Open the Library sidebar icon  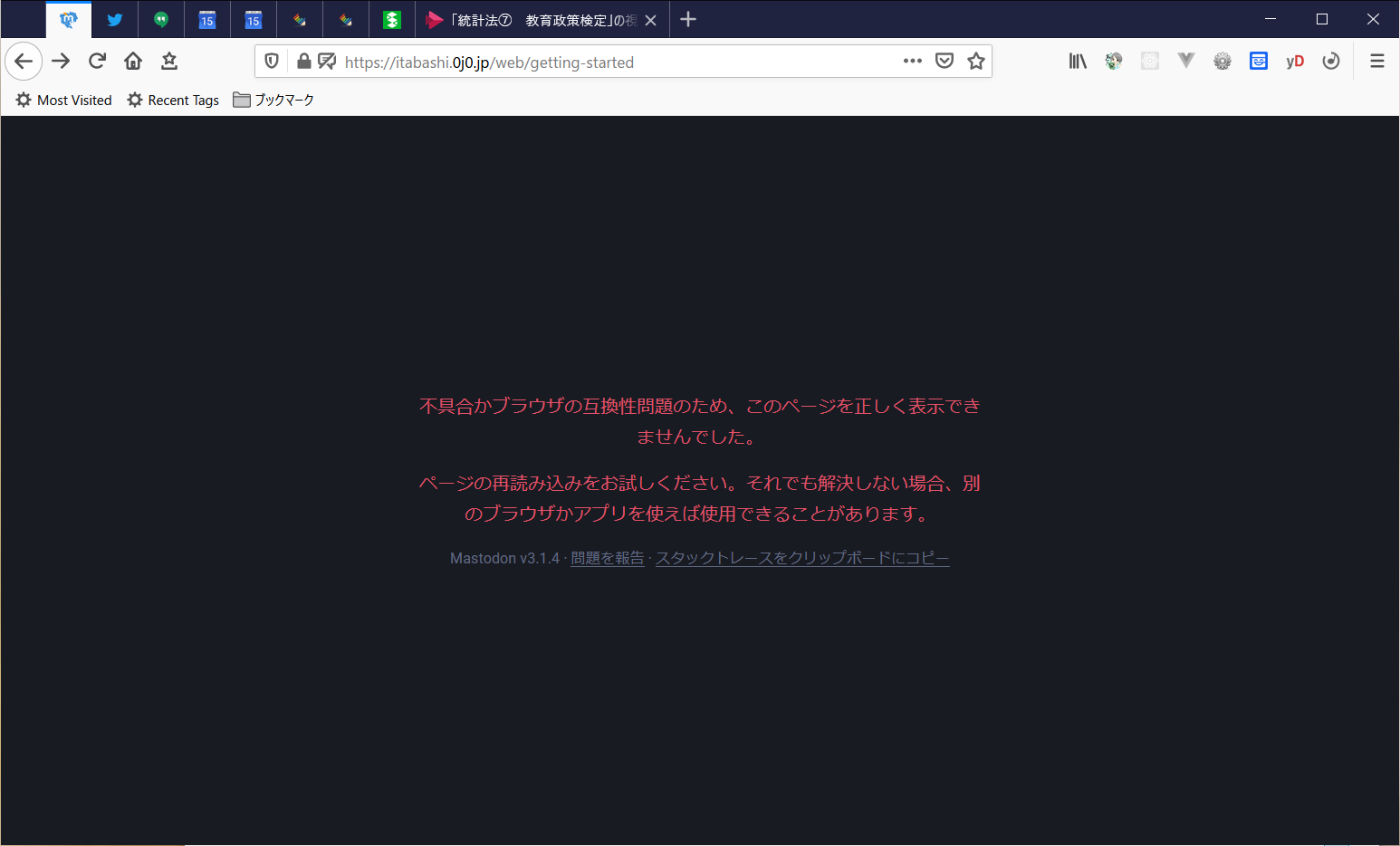coord(1078,61)
